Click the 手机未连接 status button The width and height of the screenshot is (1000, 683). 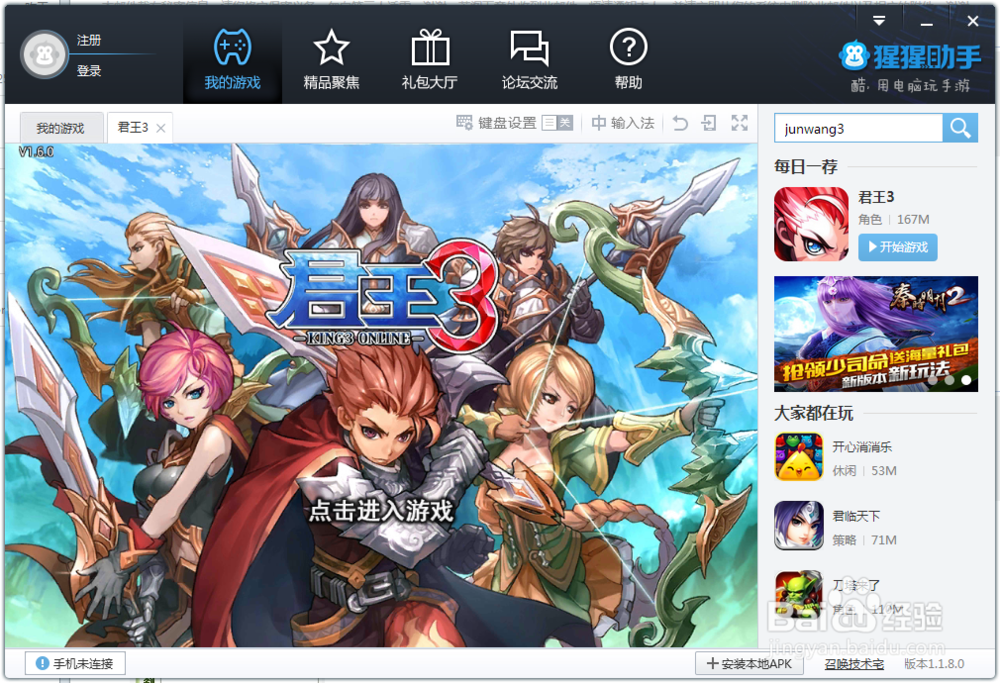click(75, 663)
